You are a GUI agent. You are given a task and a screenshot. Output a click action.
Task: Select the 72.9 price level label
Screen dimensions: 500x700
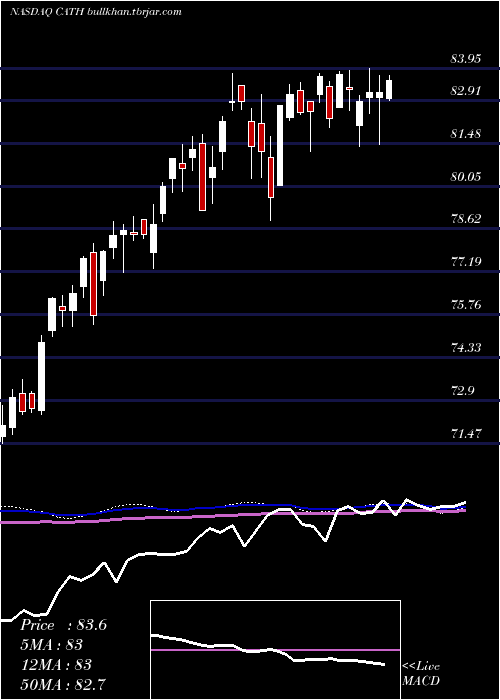tap(463, 391)
